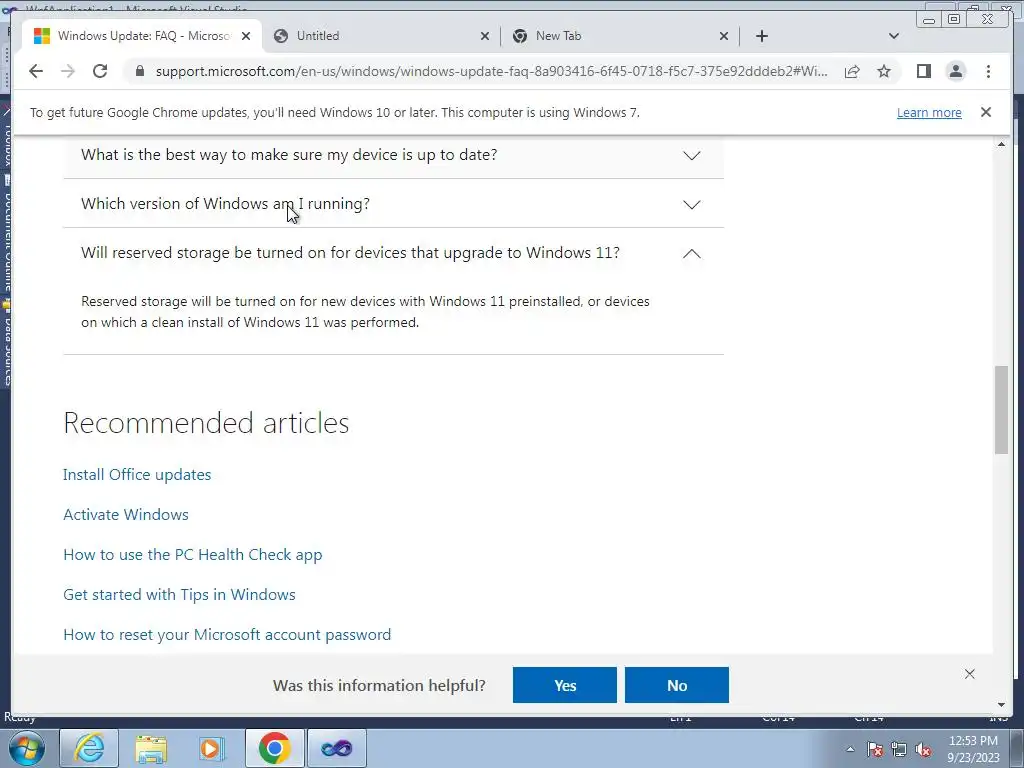The height and width of the screenshot is (768, 1024).
Task: Close the Windows Update FAQ tab
Action: click(246, 36)
